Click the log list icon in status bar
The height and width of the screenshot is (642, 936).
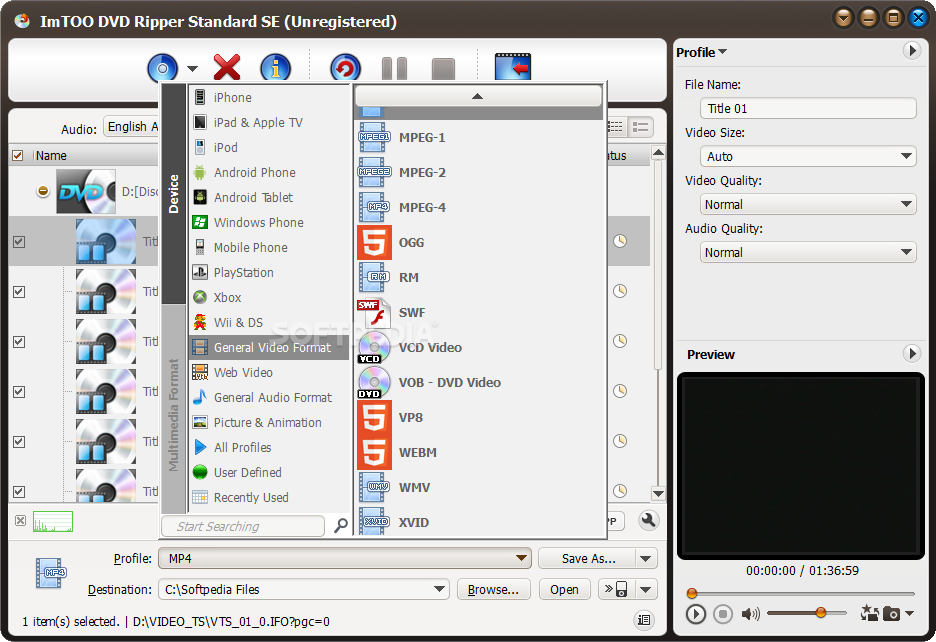[644, 620]
